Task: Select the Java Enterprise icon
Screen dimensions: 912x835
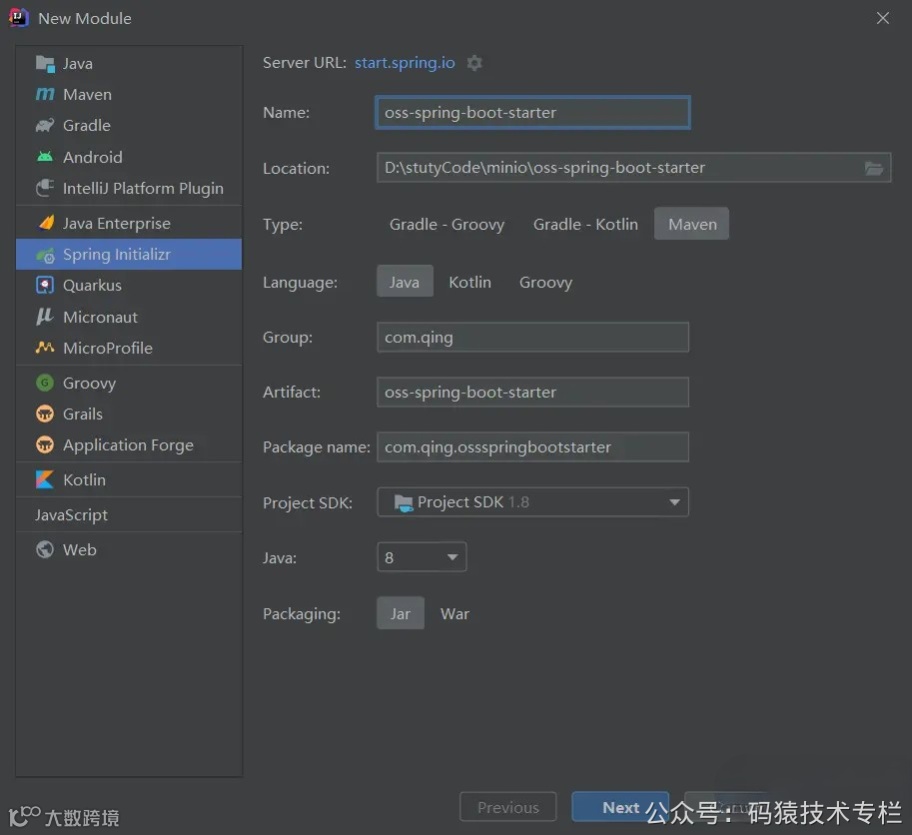Action: pos(46,223)
